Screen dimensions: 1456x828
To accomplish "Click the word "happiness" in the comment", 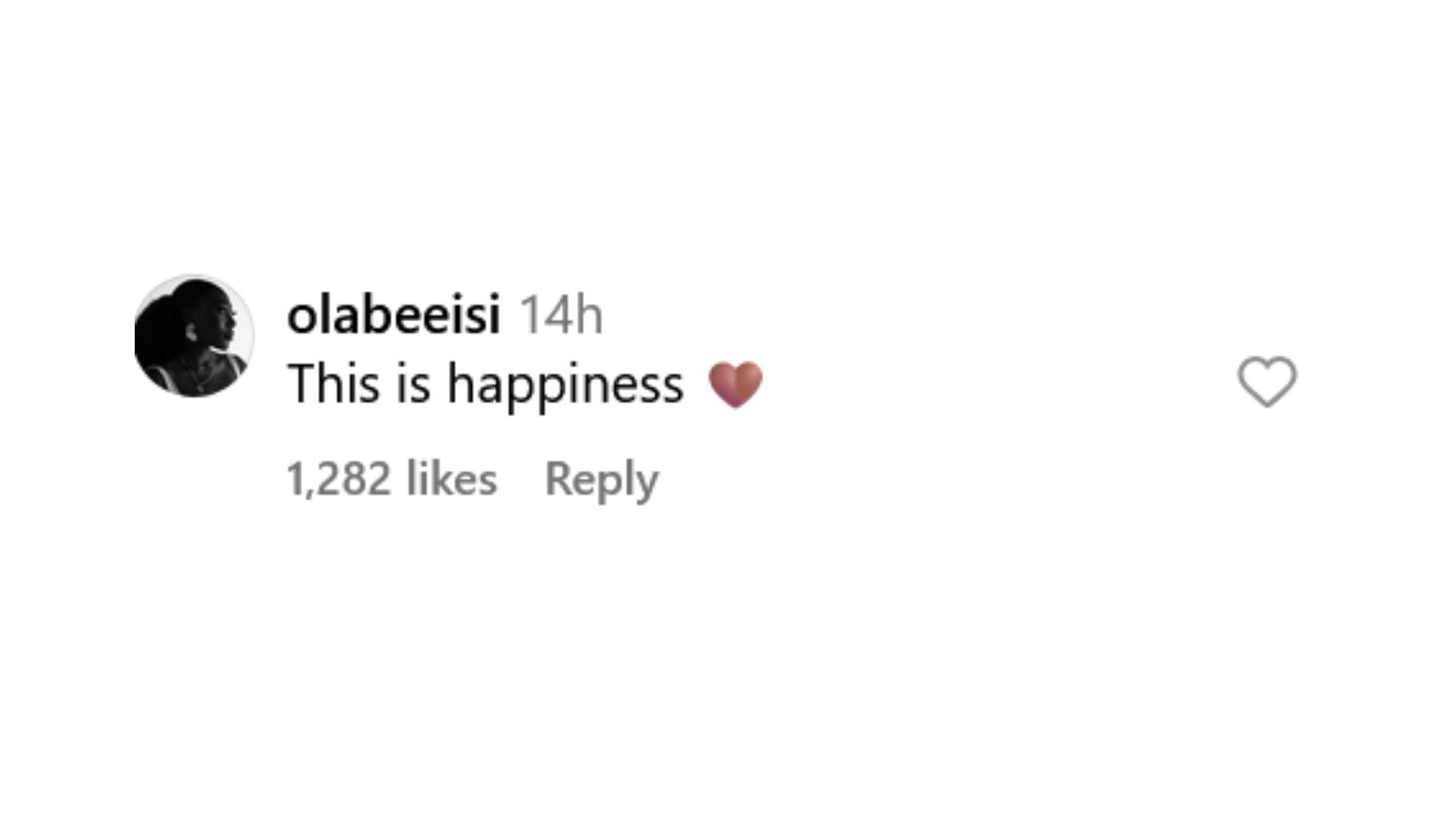I will tap(565, 384).
